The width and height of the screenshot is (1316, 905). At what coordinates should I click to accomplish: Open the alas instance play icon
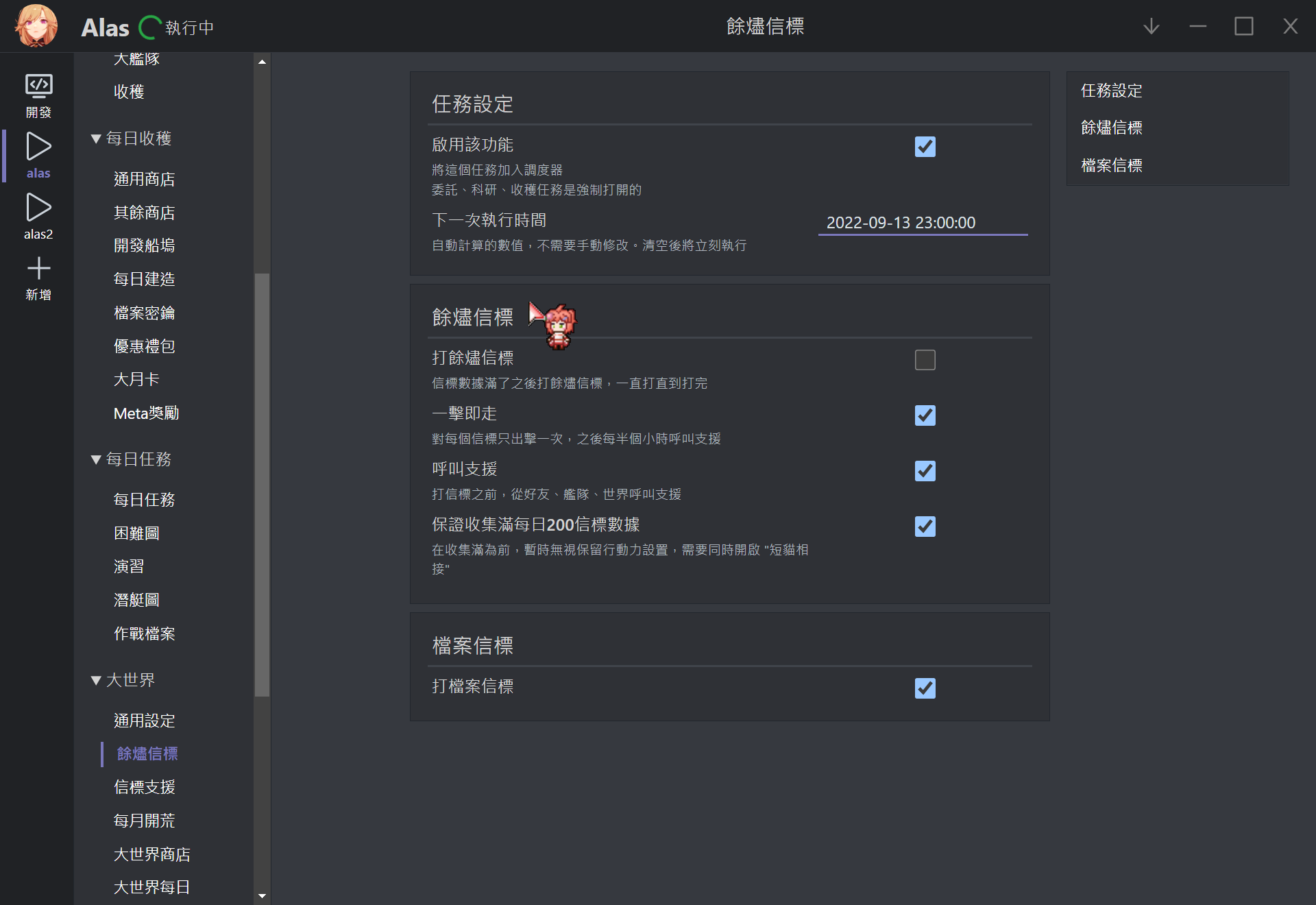point(38,146)
